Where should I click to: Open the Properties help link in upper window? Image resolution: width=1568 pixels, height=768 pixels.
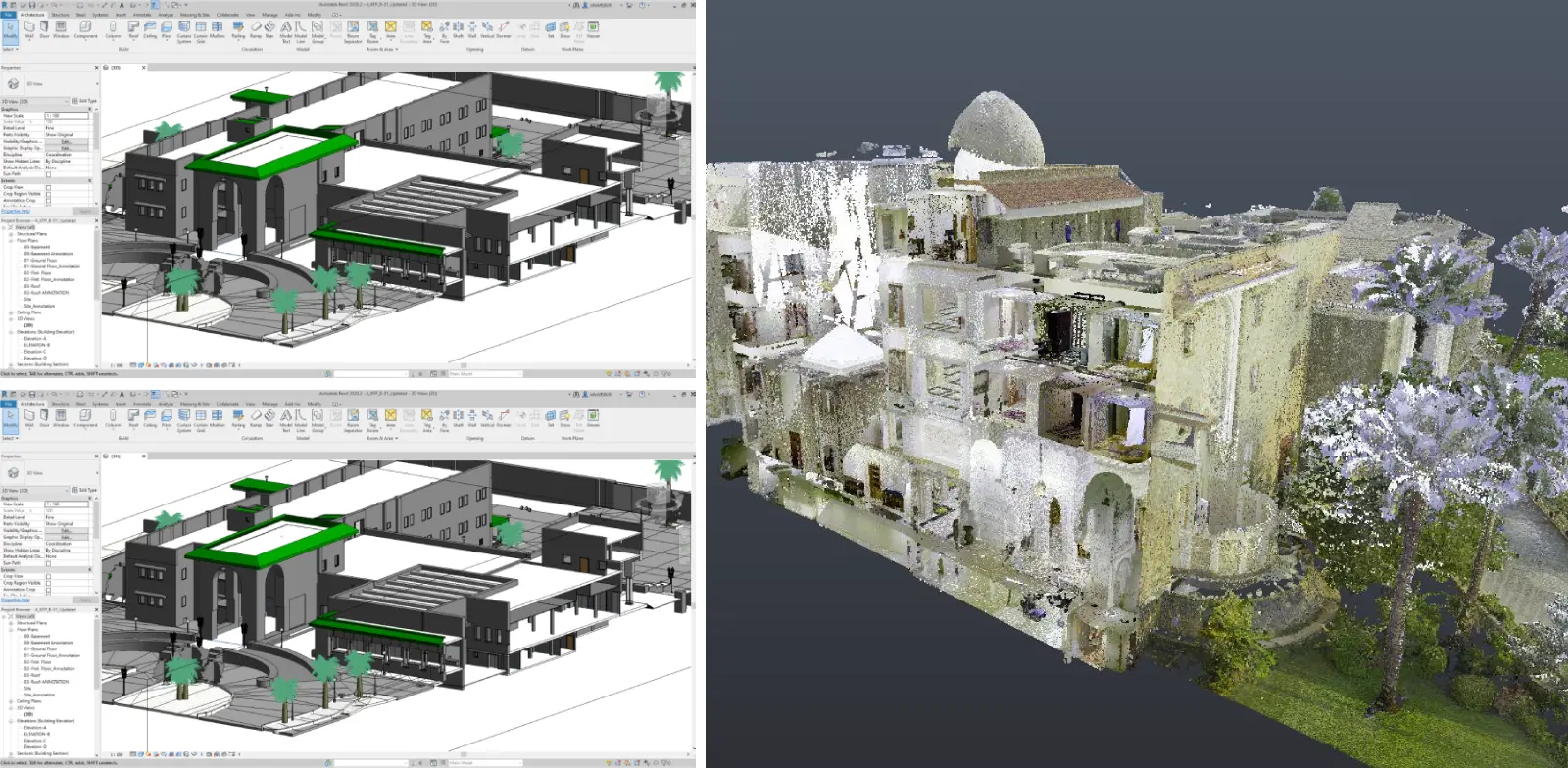[16, 211]
